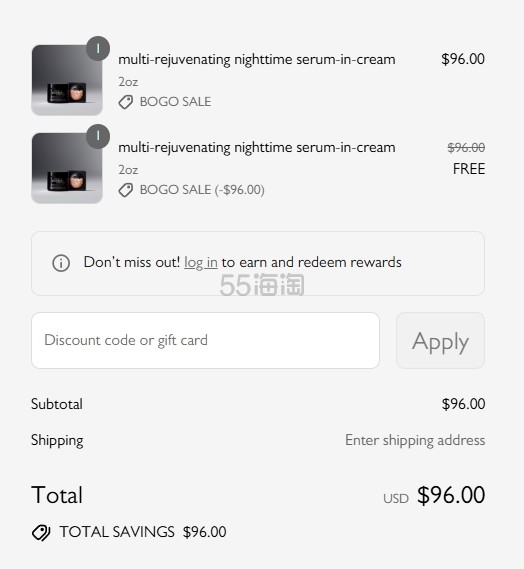Image resolution: width=524 pixels, height=569 pixels.
Task: Click the Subtotal $96.00 amount
Action: pos(463,404)
